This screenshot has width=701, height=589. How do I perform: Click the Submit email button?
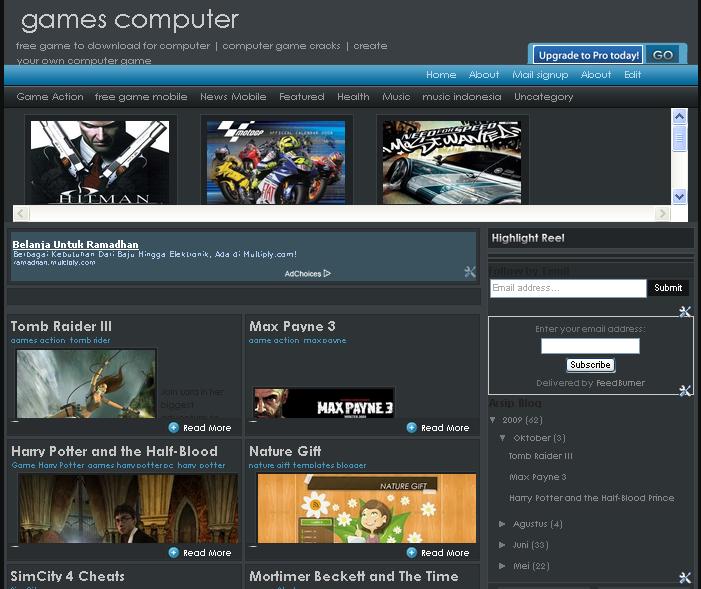pyautogui.click(x=668, y=288)
